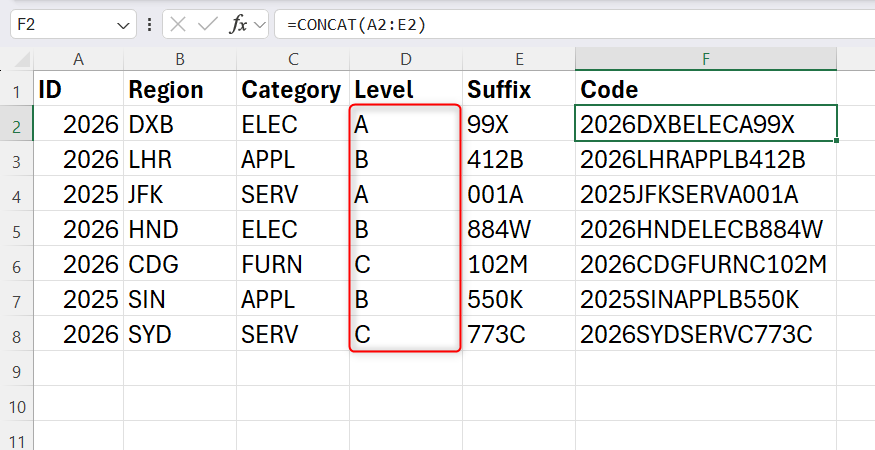The image size is (875, 450).
Task: Select suffix cell 884W
Action: (519, 228)
